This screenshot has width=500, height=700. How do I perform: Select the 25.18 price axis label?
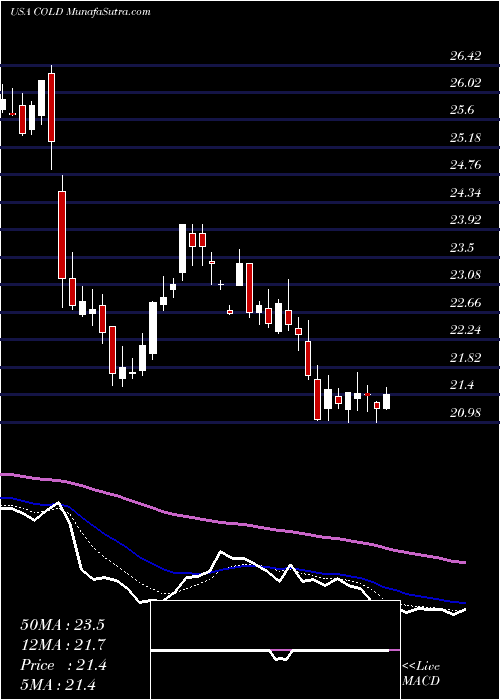pyautogui.click(x=465, y=138)
